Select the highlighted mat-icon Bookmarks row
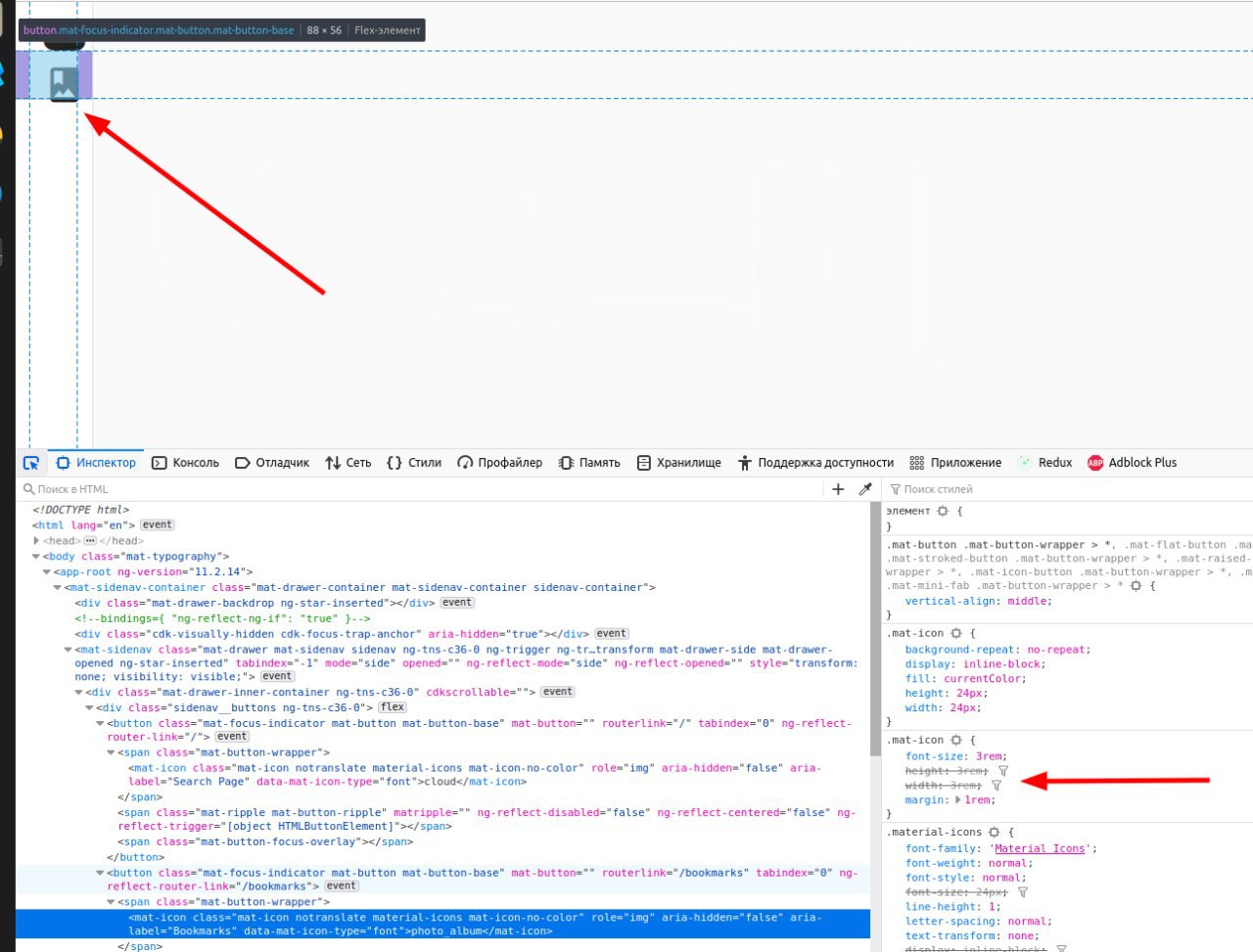Screen dimensions: 1253x952 click(442, 925)
